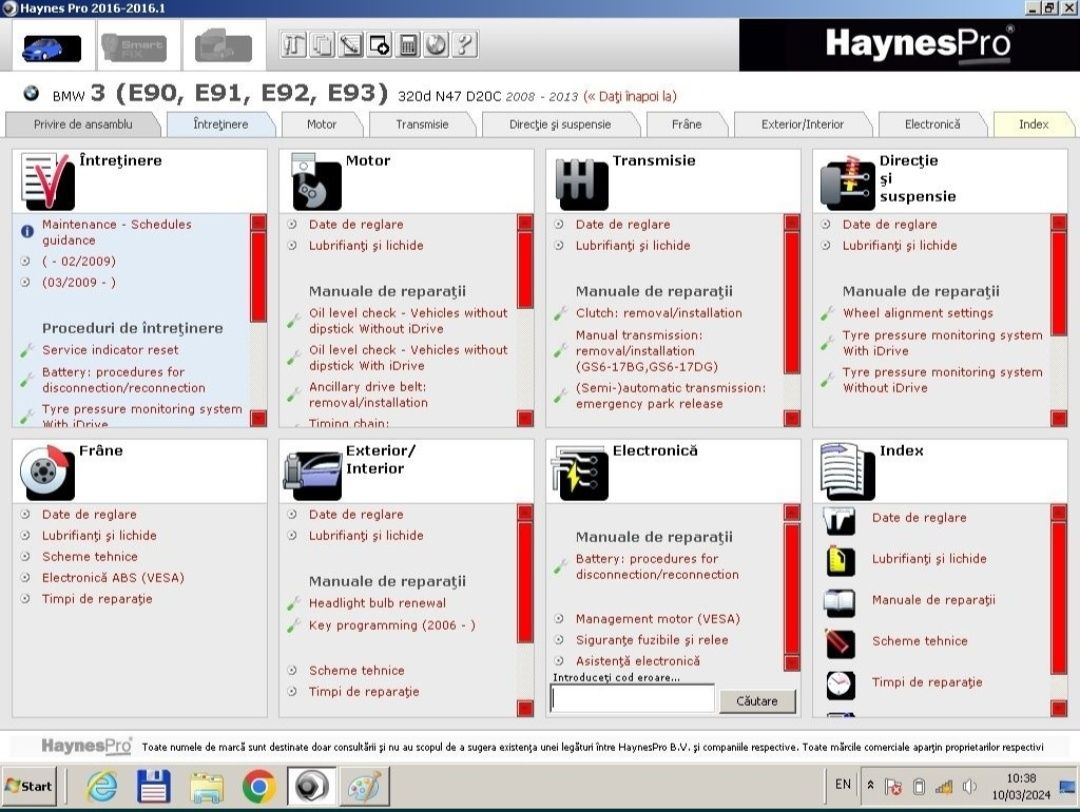The image size is (1080, 812).
Task: Click the Index book panel icon
Action: click(x=847, y=472)
